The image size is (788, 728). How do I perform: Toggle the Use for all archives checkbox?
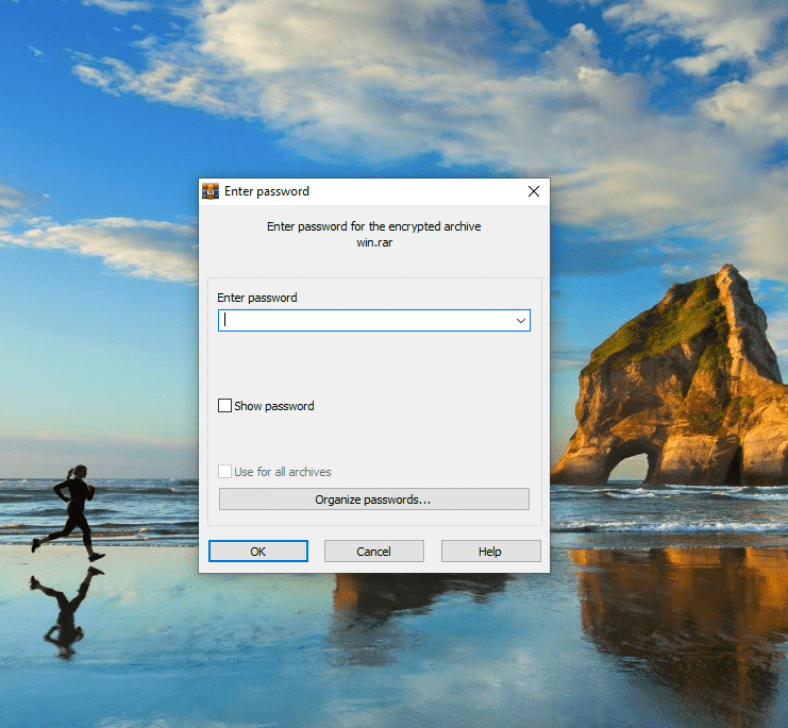point(225,471)
